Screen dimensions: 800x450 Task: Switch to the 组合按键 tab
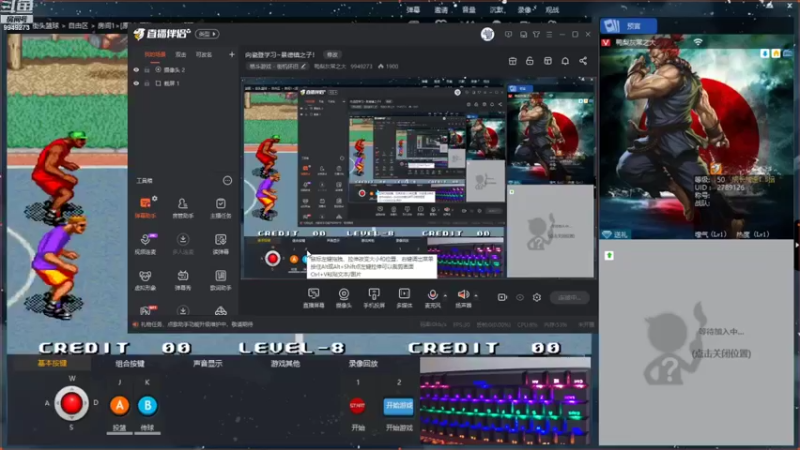point(130,363)
